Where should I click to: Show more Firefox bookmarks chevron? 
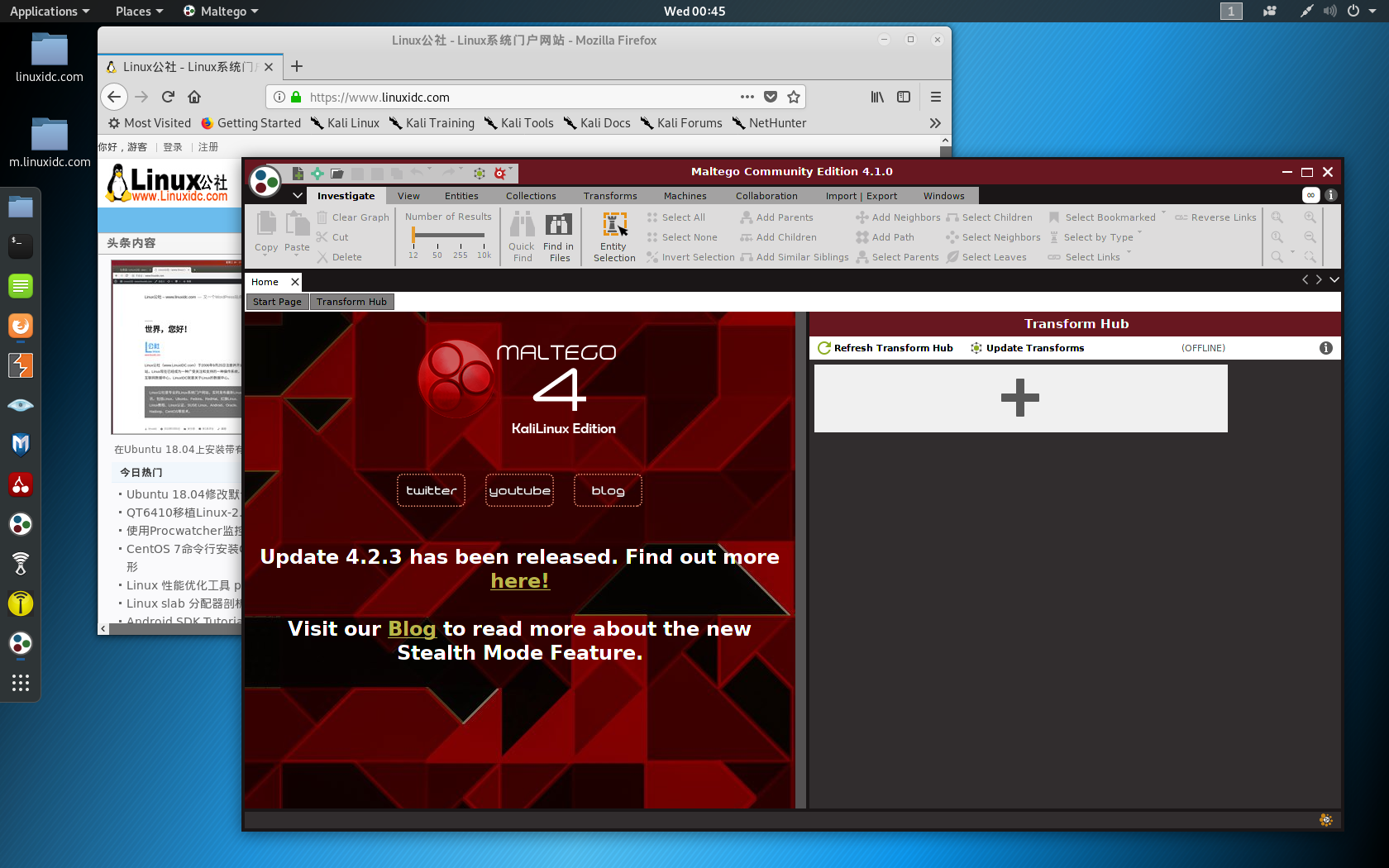(x=935, y=123)
